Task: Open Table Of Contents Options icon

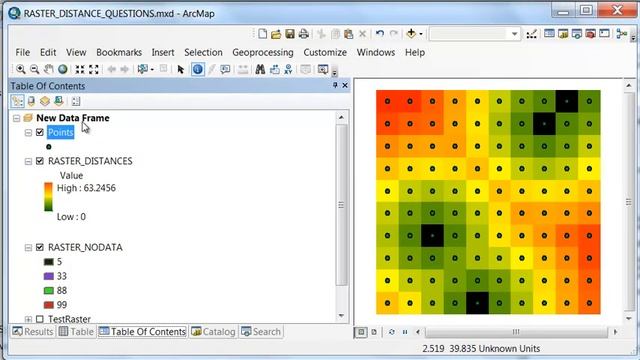Action: 76,101
